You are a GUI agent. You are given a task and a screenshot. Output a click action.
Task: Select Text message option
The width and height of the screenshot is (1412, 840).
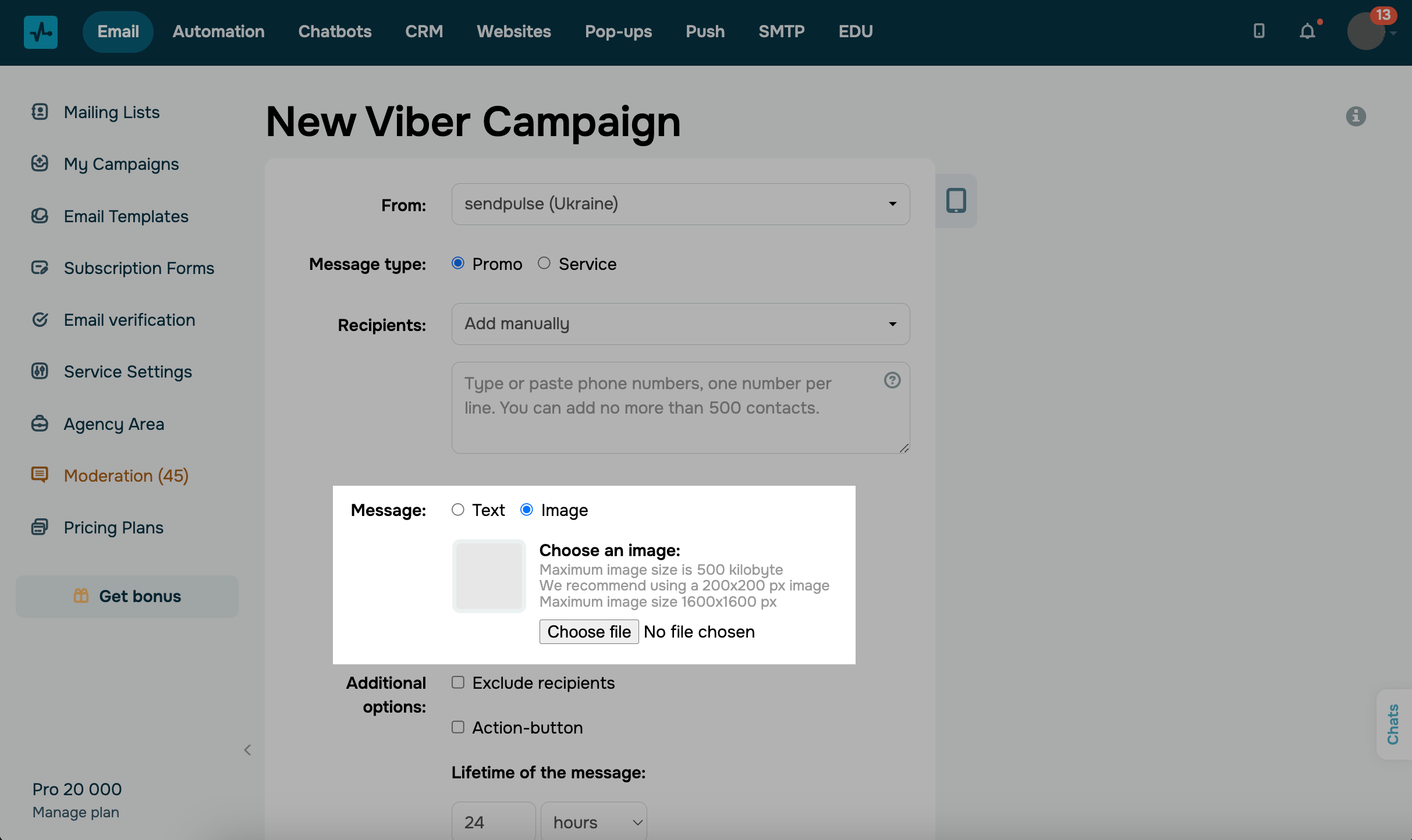click(x=458, y=510)
